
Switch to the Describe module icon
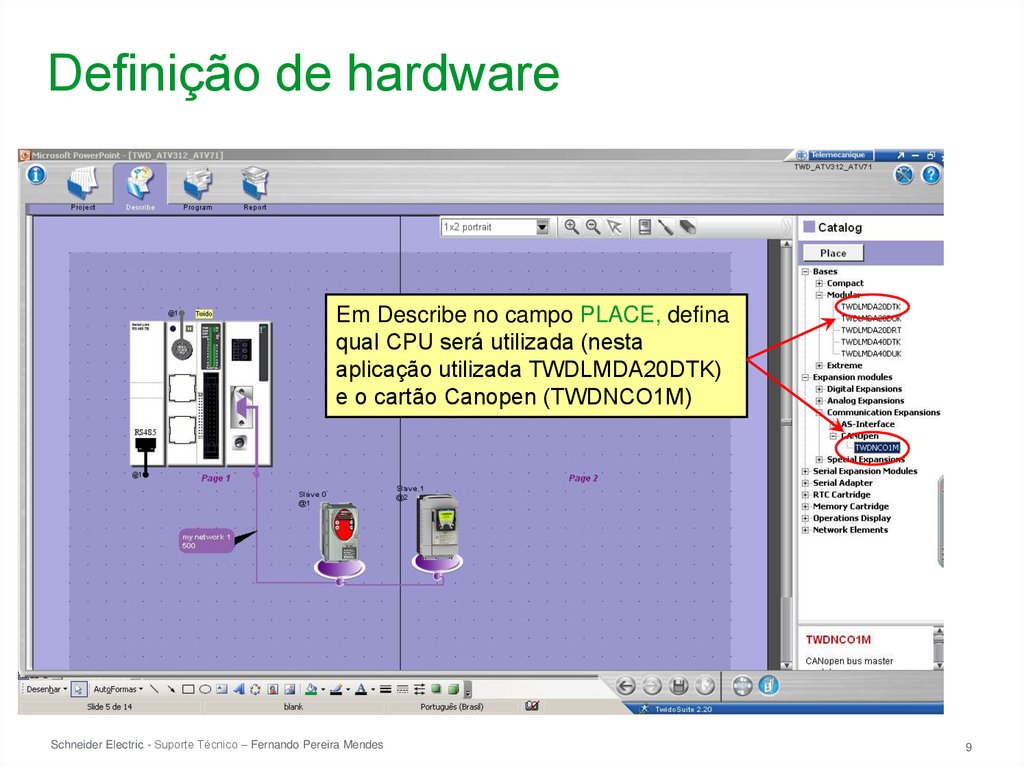(x=138, y=183)
